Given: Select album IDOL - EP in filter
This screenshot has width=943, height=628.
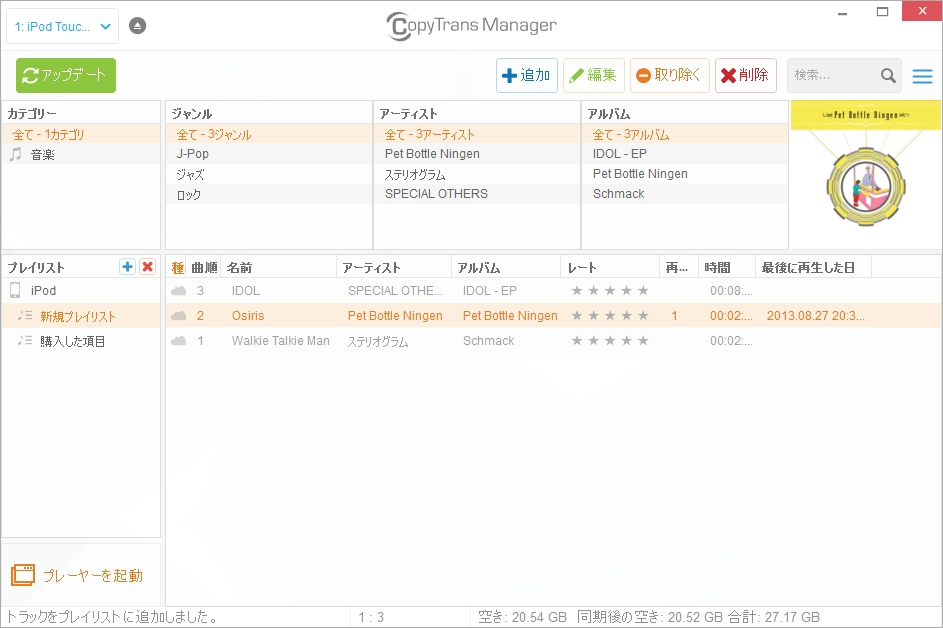Looking at the screenshot, I should (685, 153).
